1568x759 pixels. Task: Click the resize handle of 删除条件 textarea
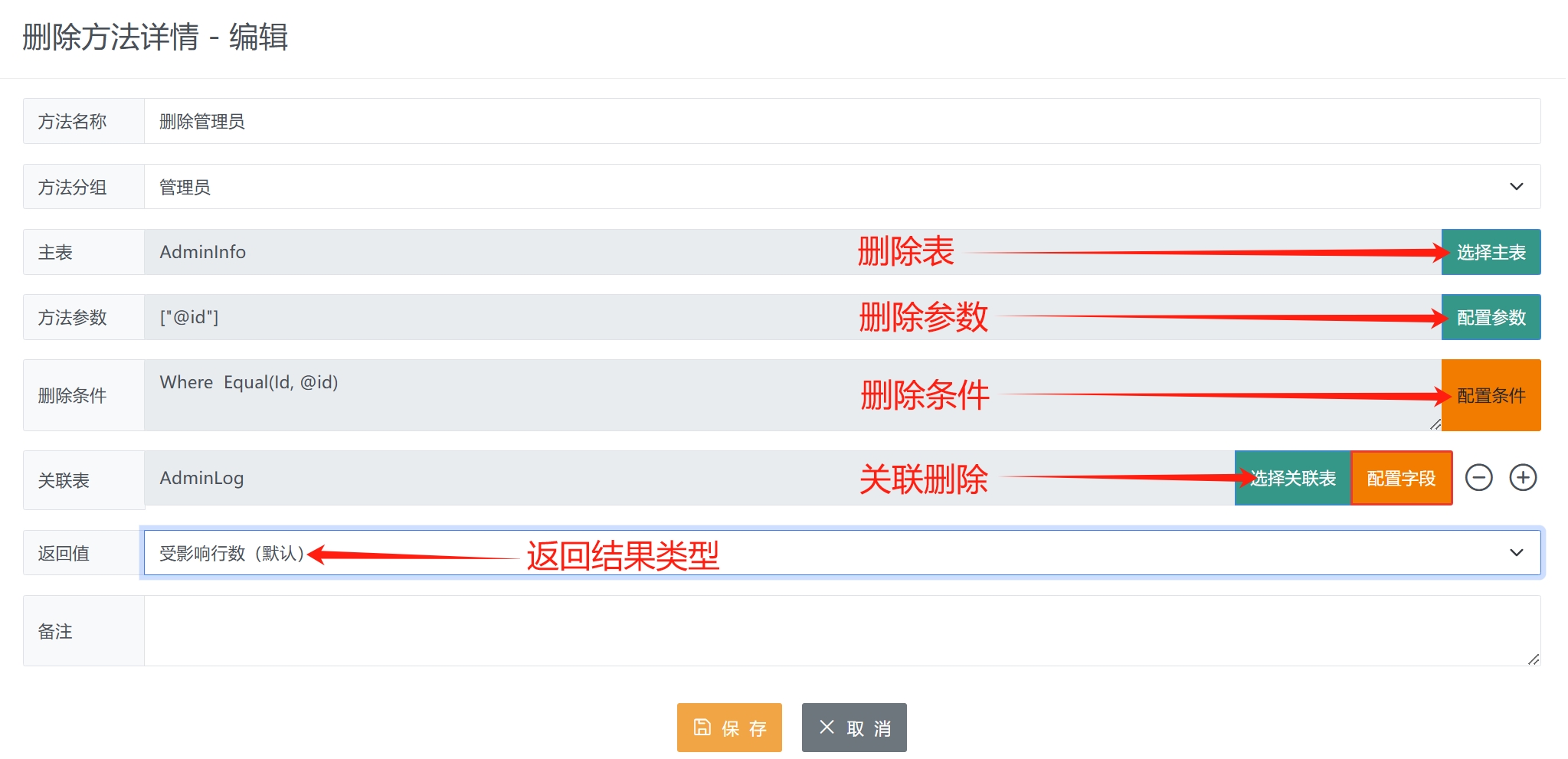click(1435, 424)
